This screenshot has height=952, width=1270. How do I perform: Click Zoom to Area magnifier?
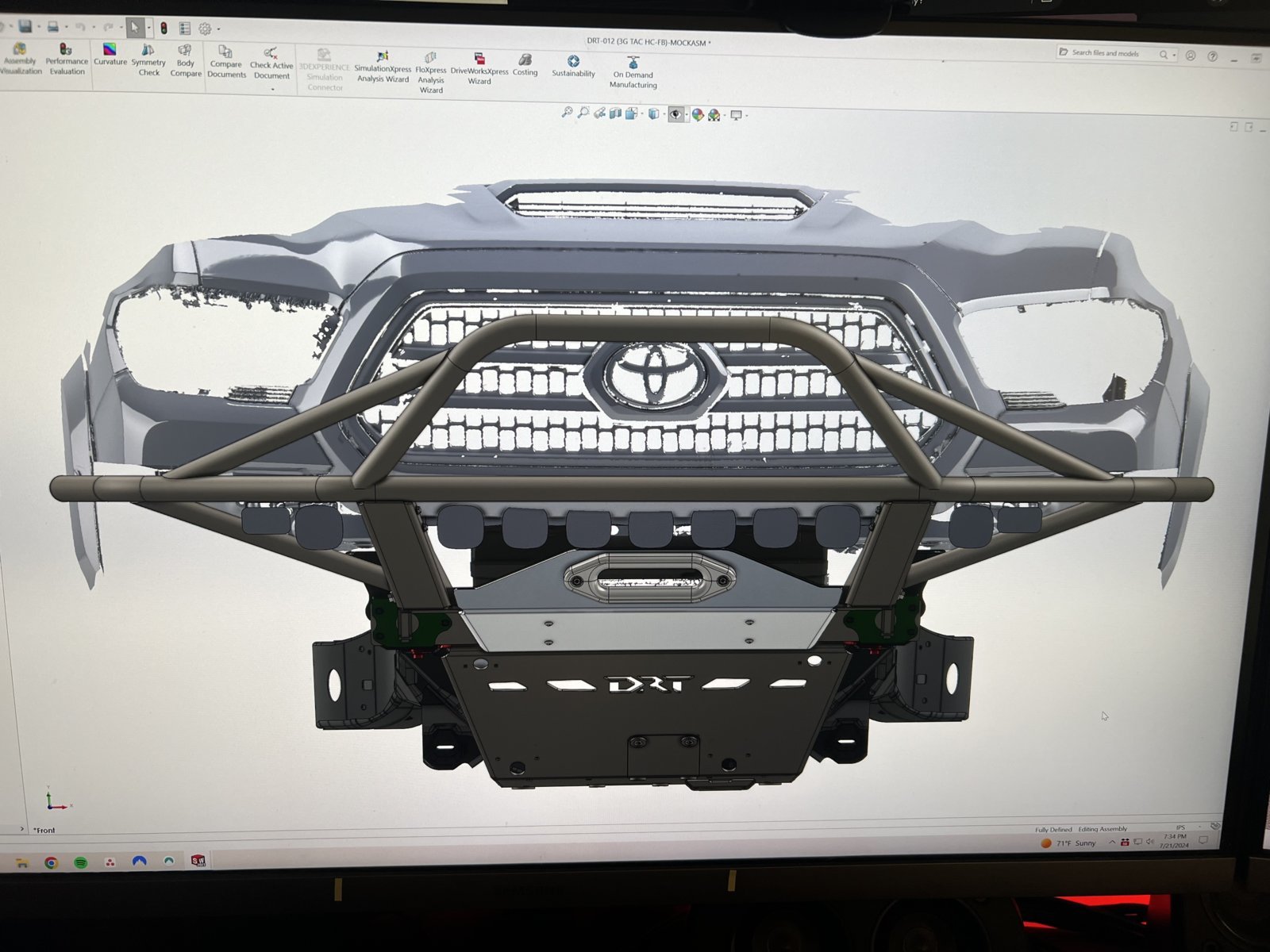583,113
